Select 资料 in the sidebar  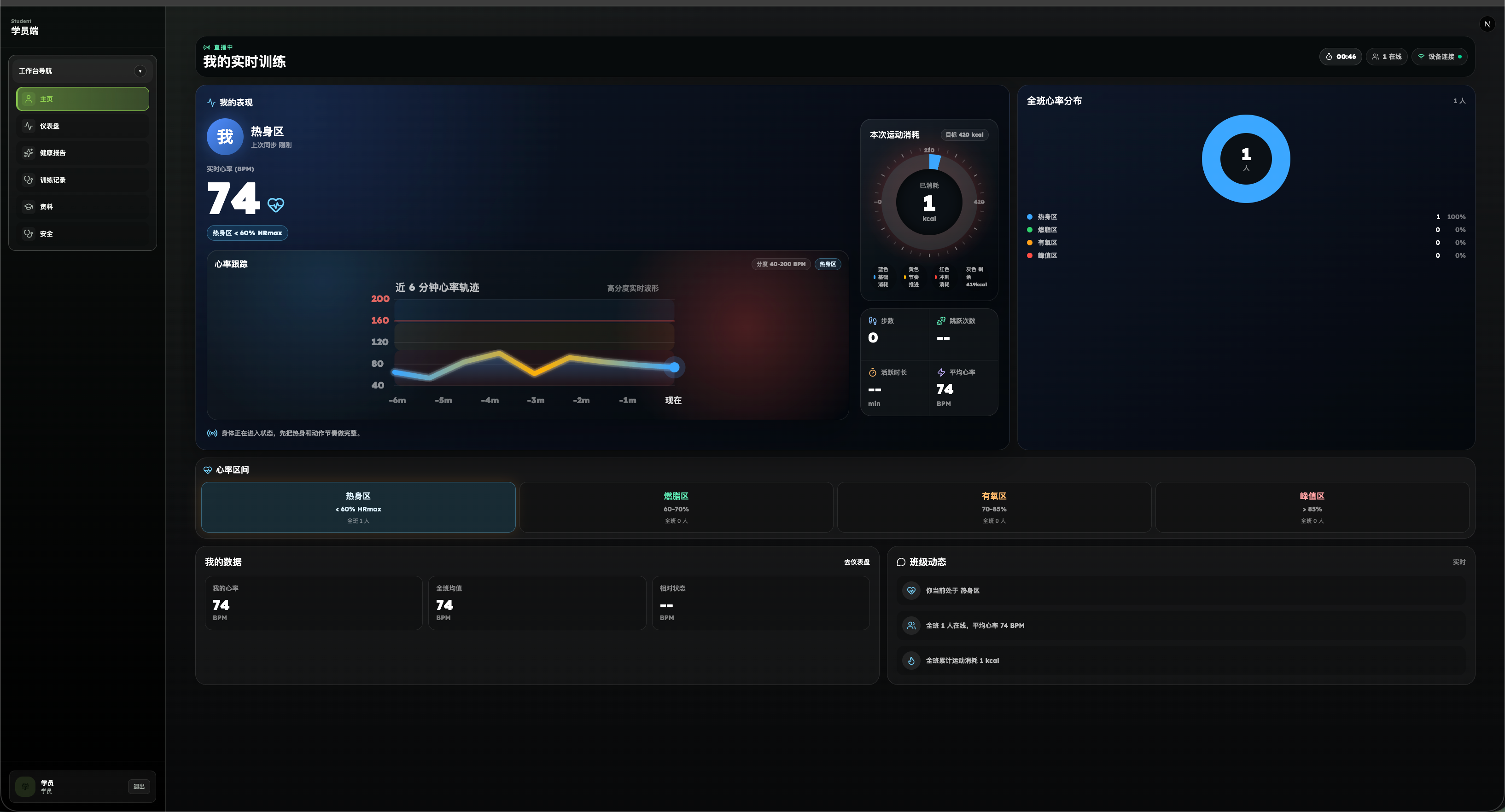82,207
